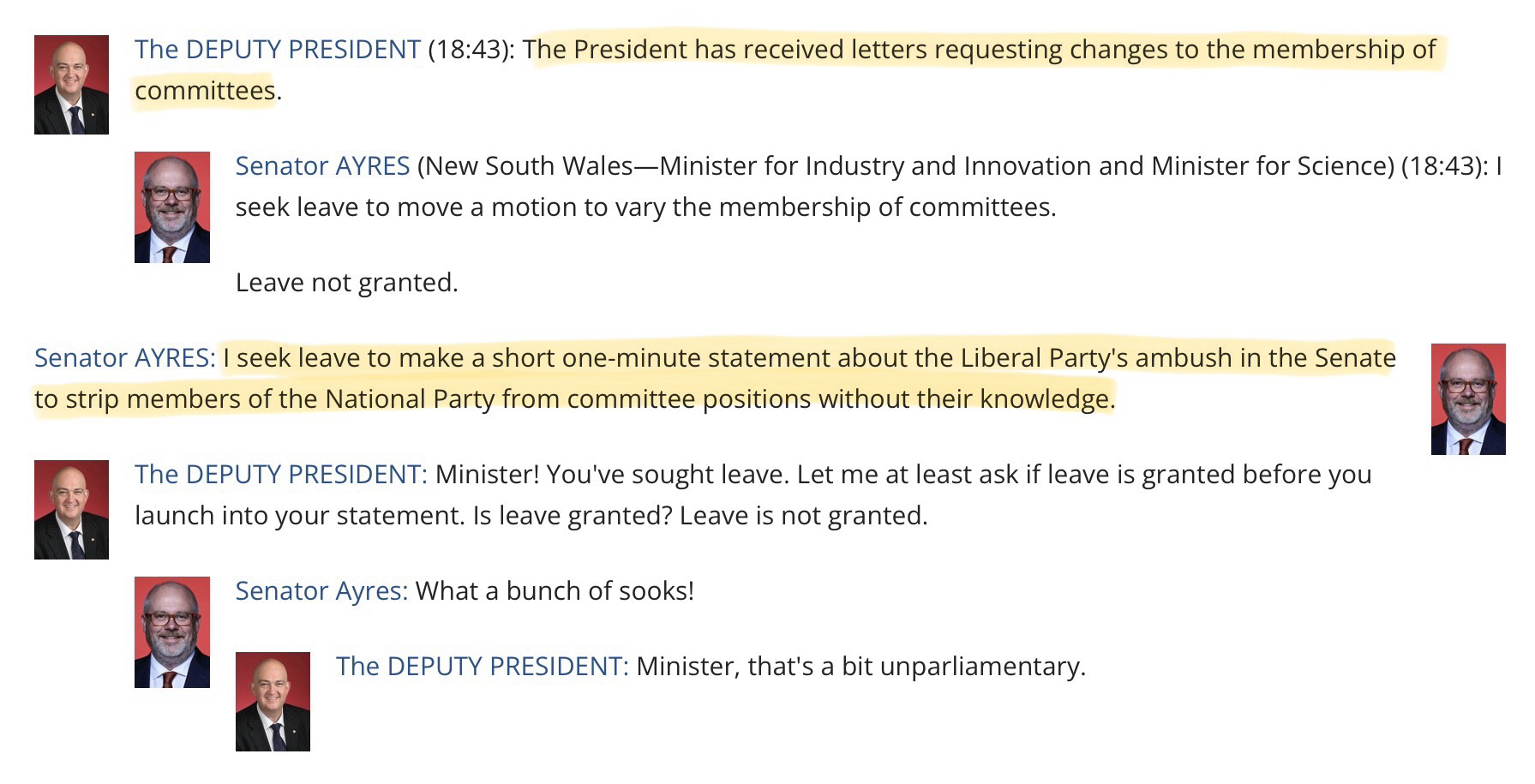This screenshot has height=784, width=1535.
Task: Click Deputy President photo beside 'Minister! You've sought leave'
Action: [x=71, y=510]
